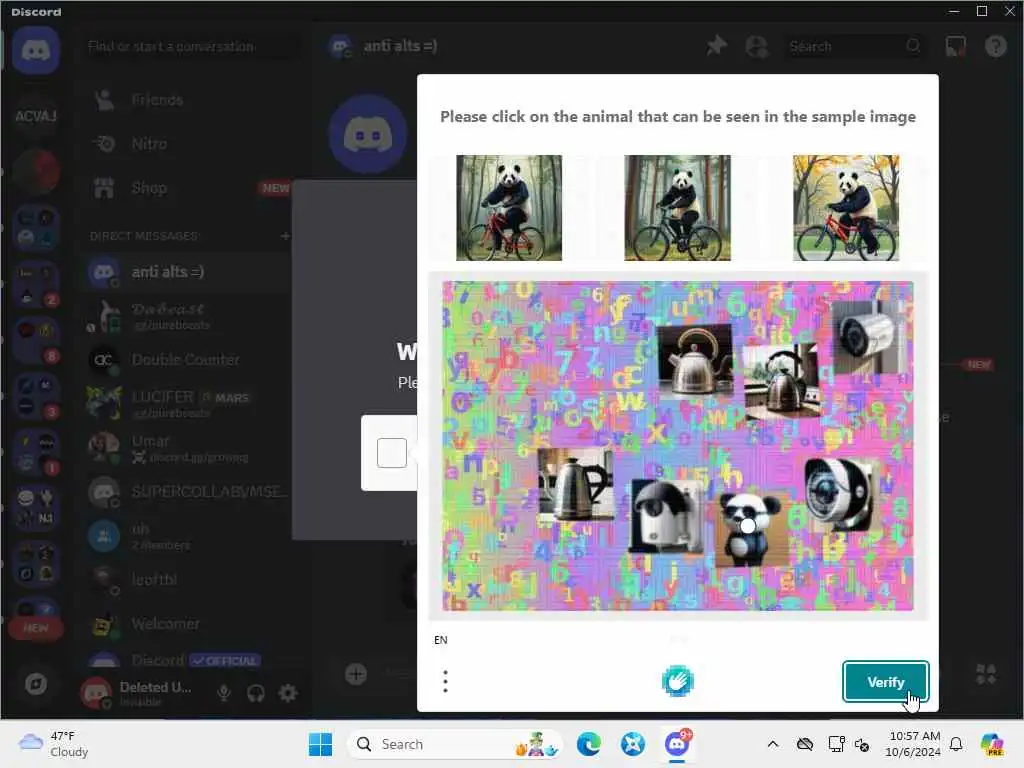Open the Discord help question mark icon
1024x768 pixels.
995,46
